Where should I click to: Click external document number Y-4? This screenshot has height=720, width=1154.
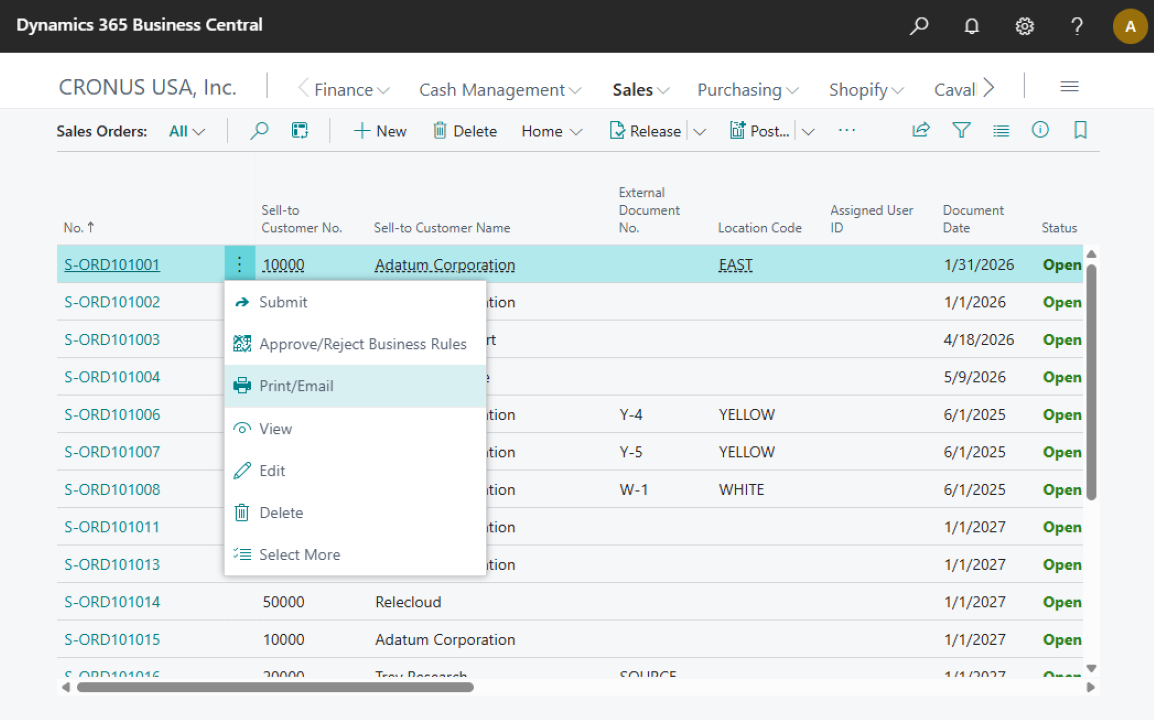[631, 414]
